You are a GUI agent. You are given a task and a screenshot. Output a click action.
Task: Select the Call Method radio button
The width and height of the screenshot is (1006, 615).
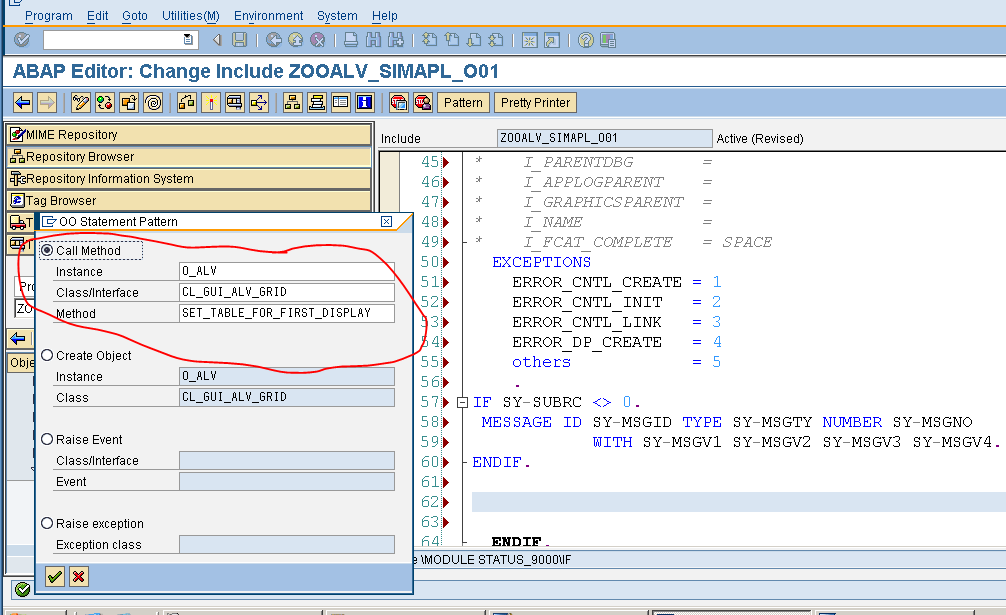coord(47,251)
